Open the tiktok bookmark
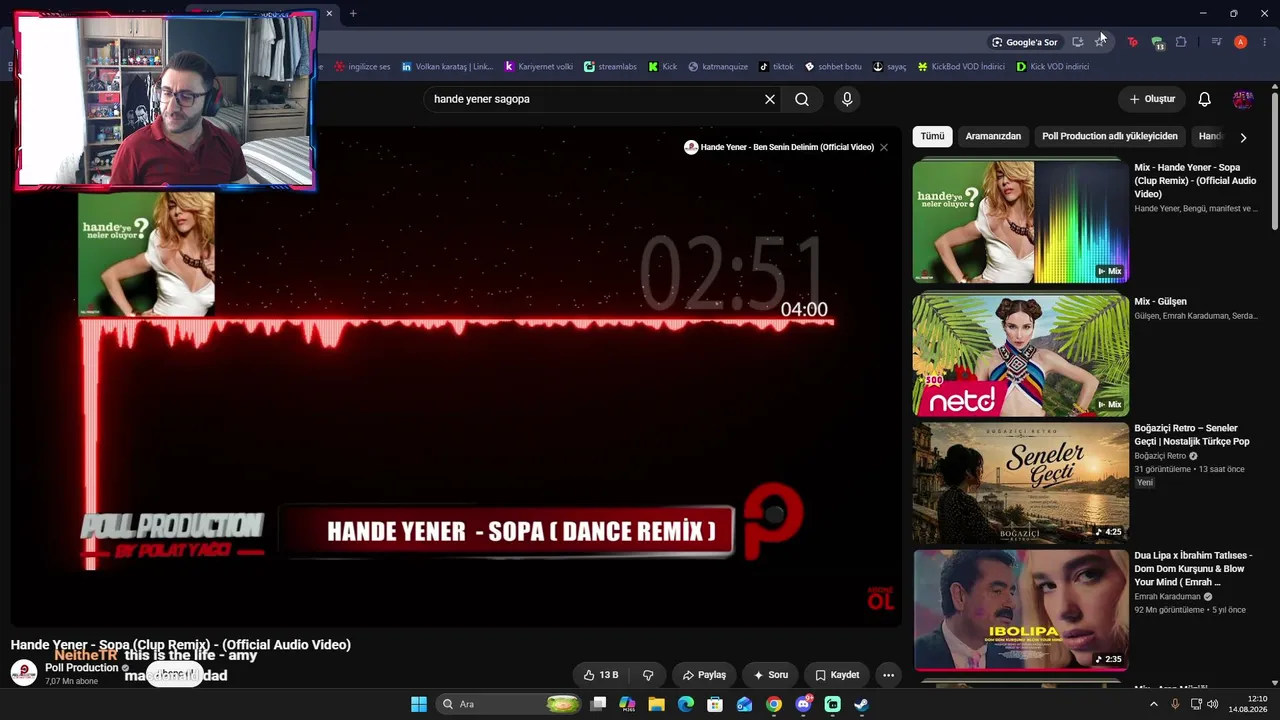Image resolution: width=1280 pixels, height=720 pixels. (x=776, y=67)
